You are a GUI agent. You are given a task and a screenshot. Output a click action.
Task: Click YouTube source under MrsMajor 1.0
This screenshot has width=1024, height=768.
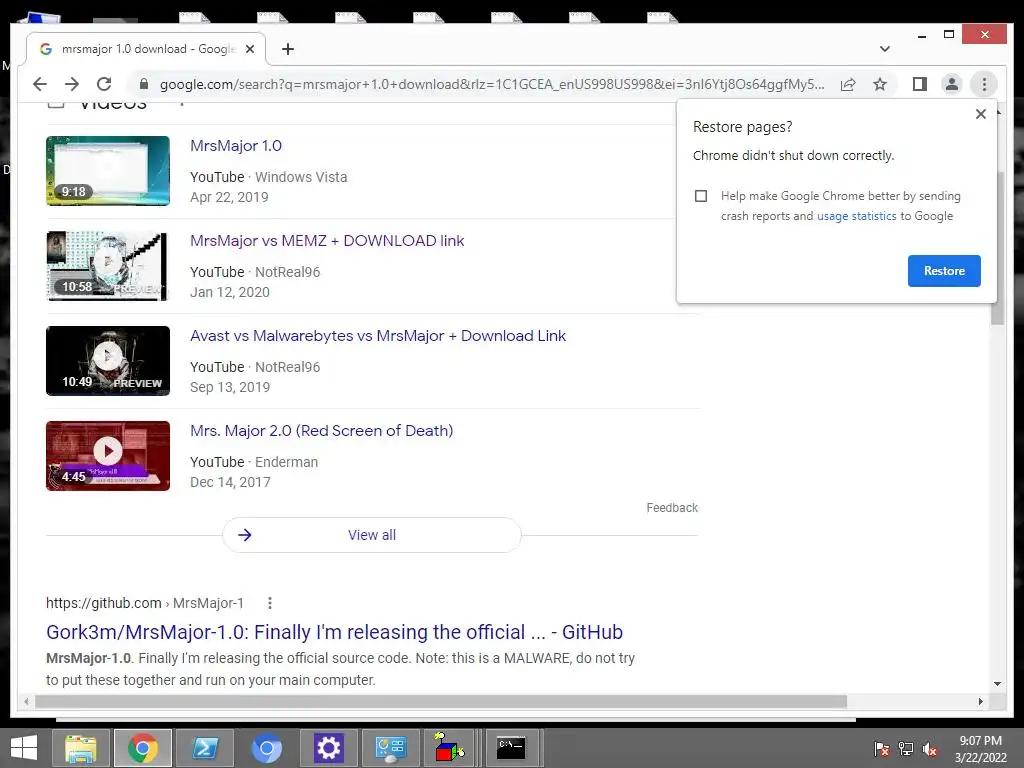[x=217, y=177]
